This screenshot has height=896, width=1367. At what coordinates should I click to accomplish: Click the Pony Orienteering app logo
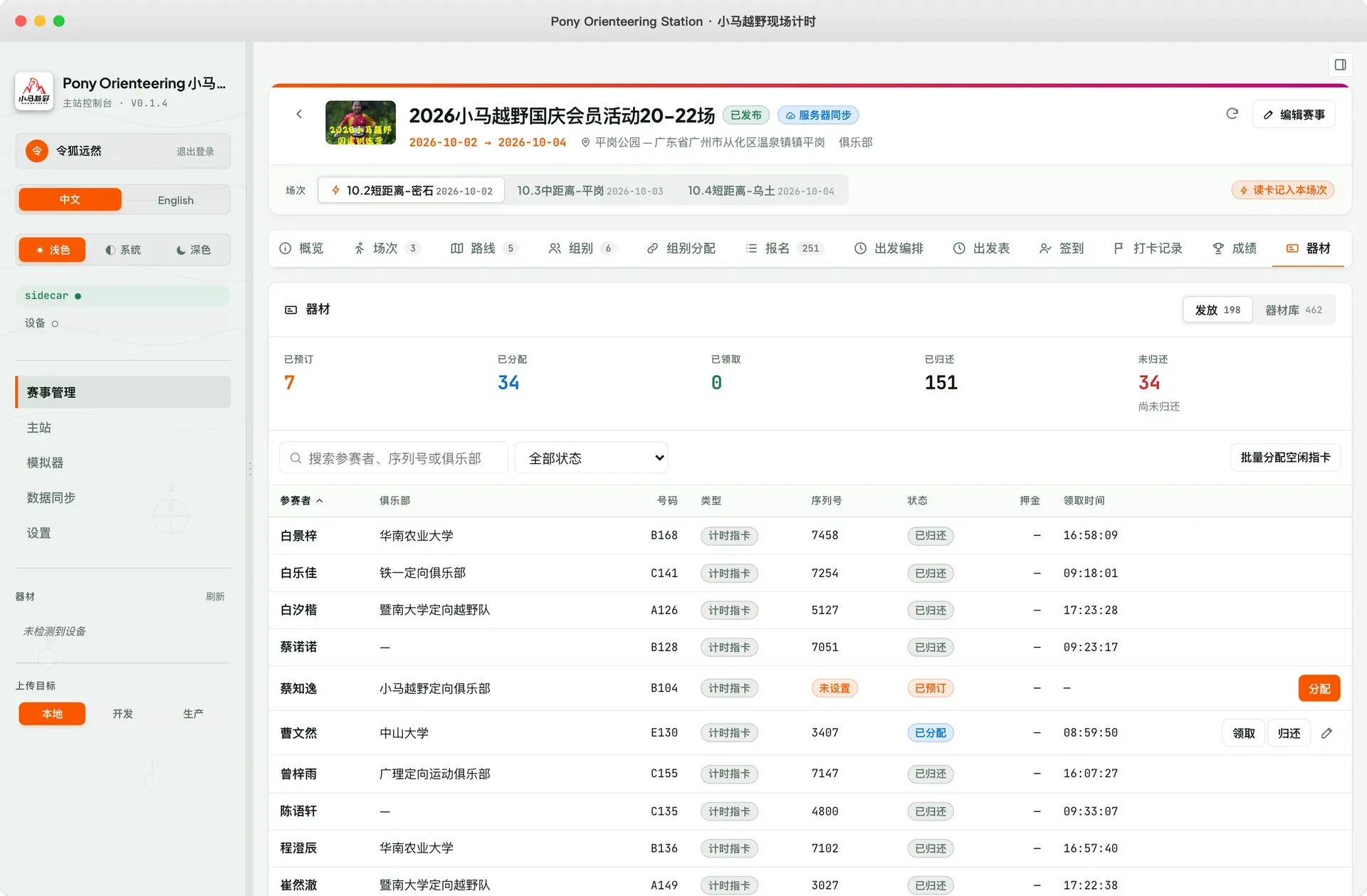coord(34,91)
